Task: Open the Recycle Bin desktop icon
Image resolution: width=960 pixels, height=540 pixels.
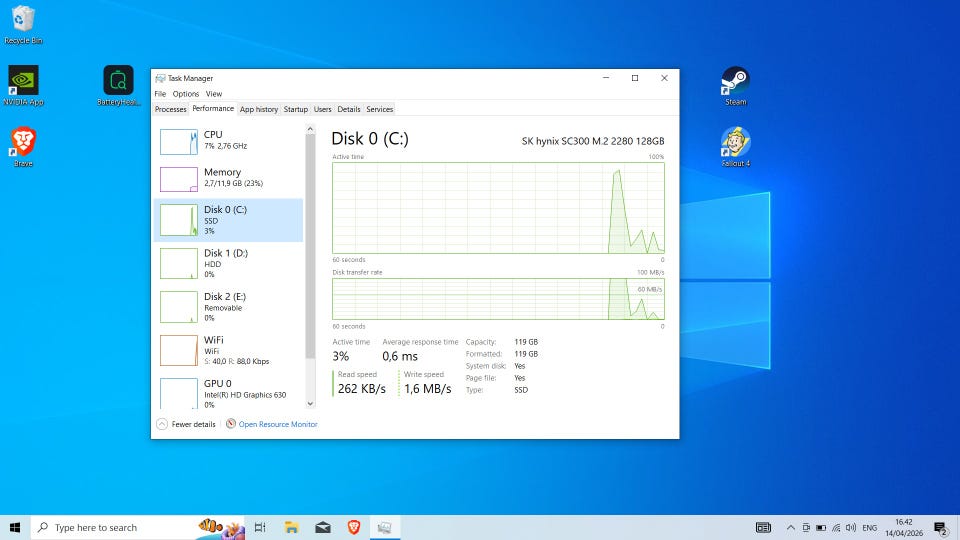Action: click(23, 24)
